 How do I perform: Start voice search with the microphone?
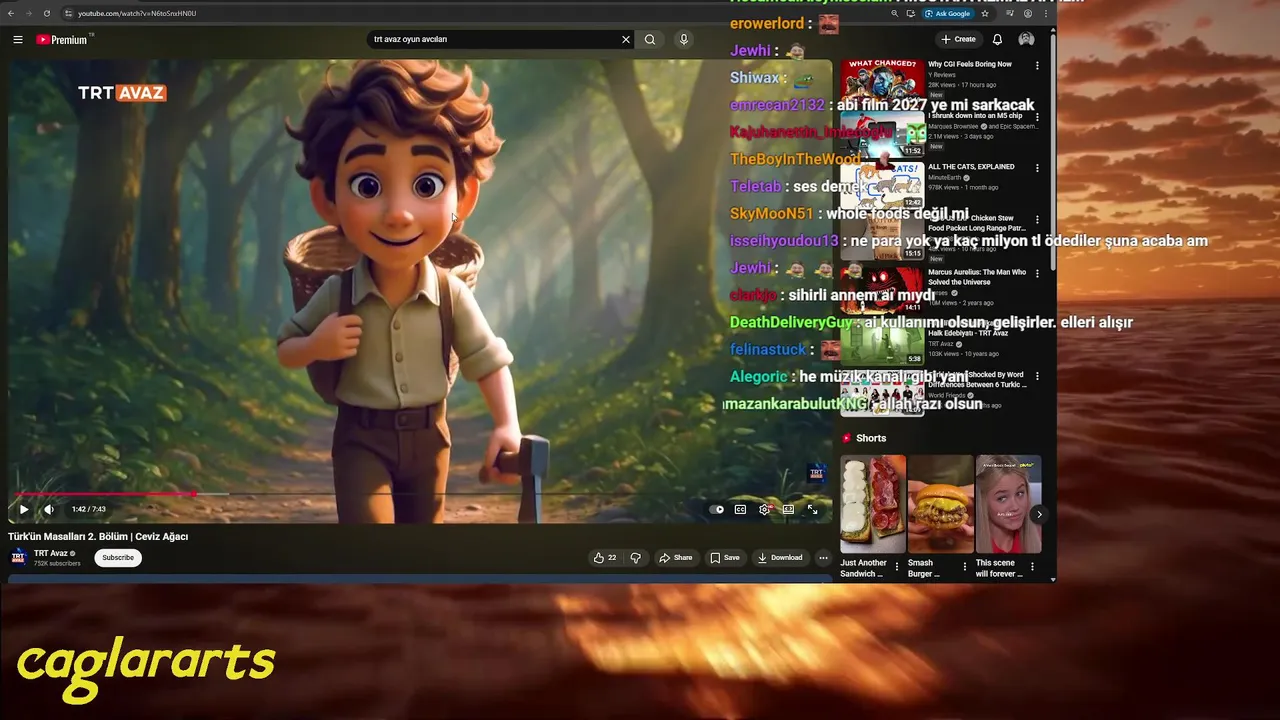[x=684, y=40]
